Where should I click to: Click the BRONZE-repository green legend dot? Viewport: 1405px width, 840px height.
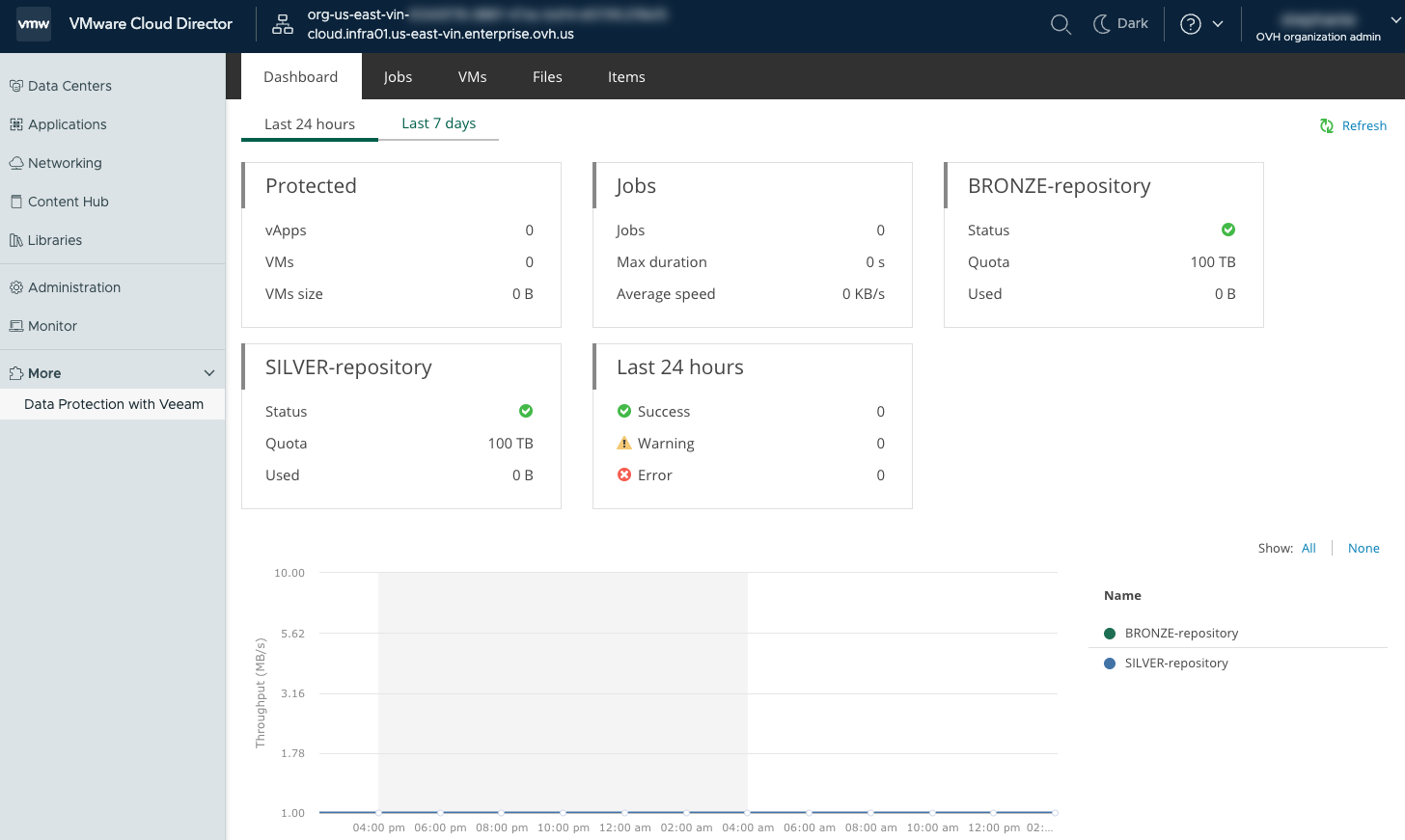pos(1110,634)
